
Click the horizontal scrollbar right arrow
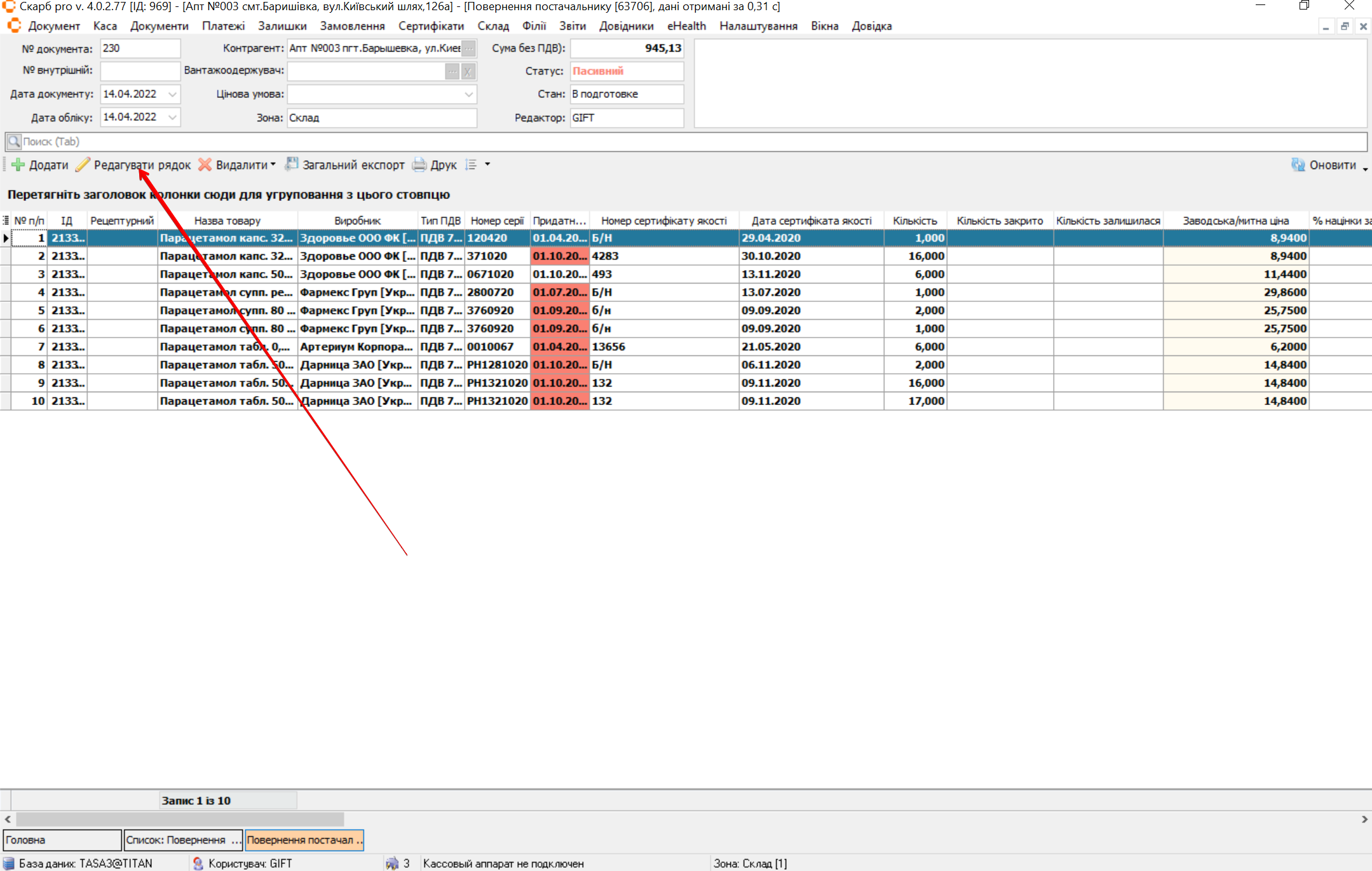(x=1364, y=819)
